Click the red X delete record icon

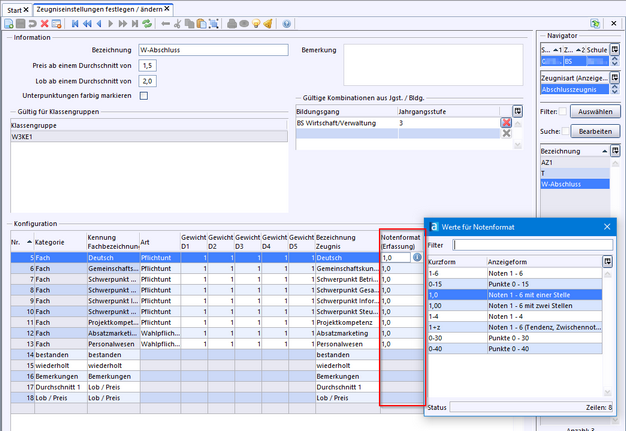tap(46, 22)
